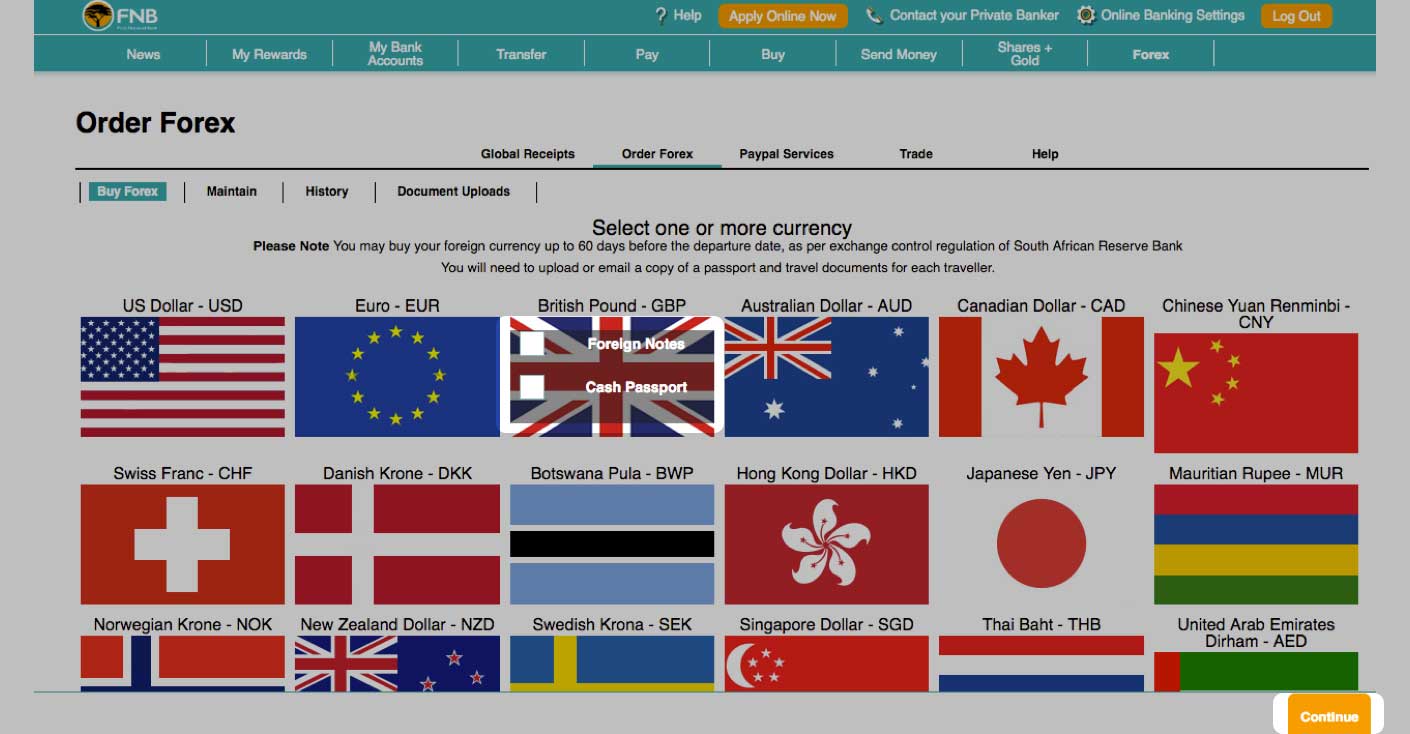The height and width of the screenshot is (734, 1410).
Task: Open My Bank Accounts menu
Action: pyautogui.click(x=395, y=54)
